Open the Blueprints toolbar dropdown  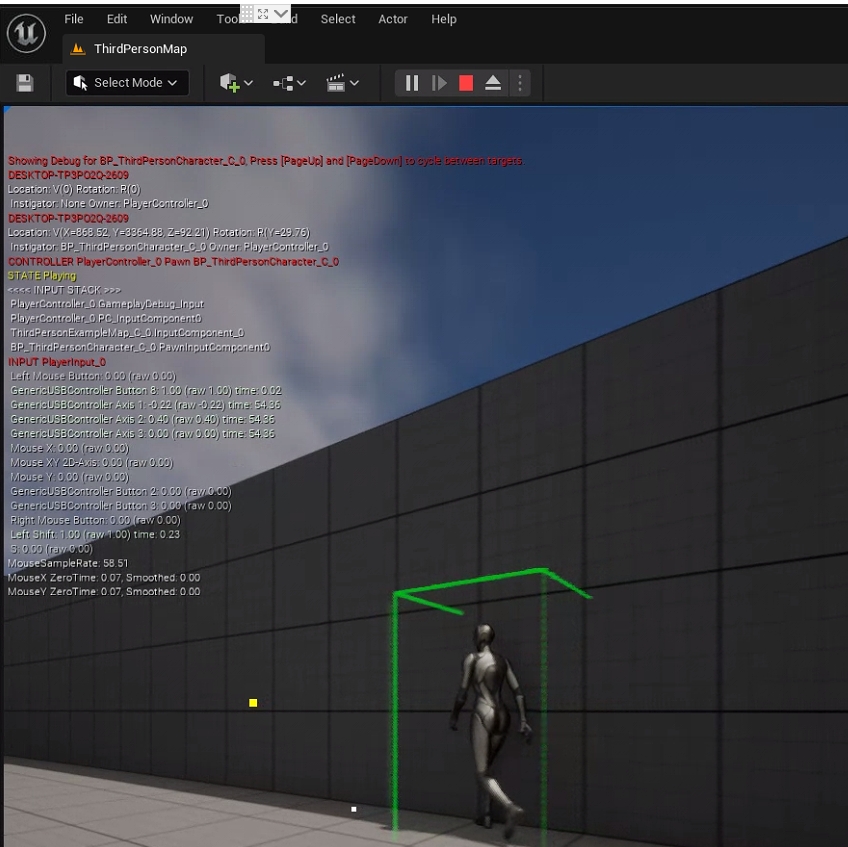tap(290, 83)
